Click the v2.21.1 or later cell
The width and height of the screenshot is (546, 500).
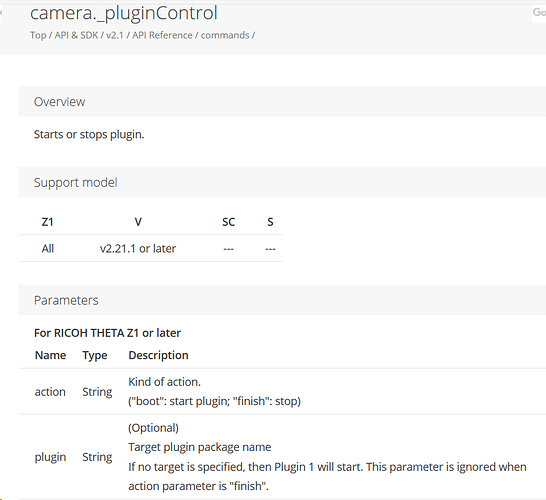(138, 249)
